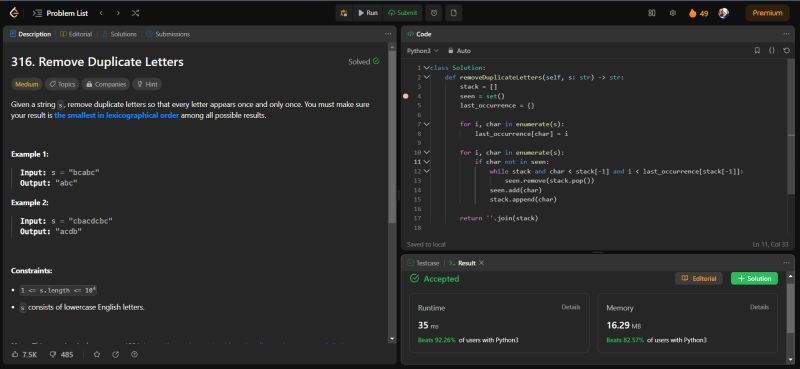Expand the Medium difficulty tag

click(x=27, y=84)
